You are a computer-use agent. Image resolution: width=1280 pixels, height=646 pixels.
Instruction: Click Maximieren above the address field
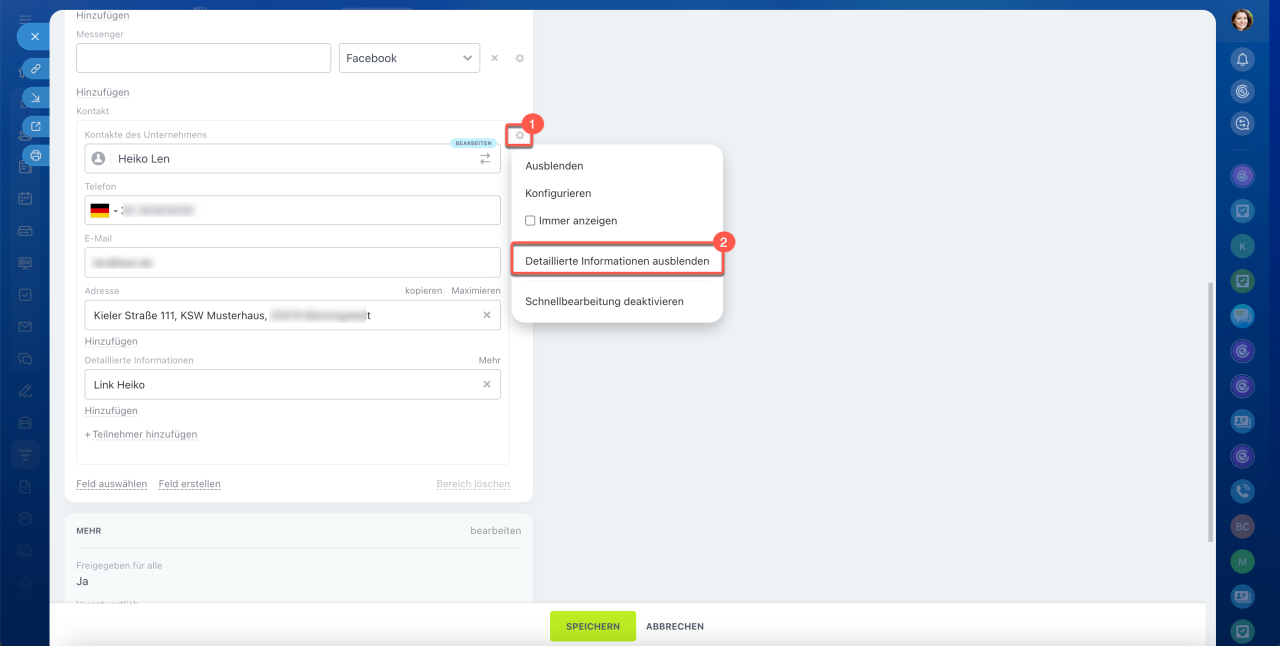[476, 291]
